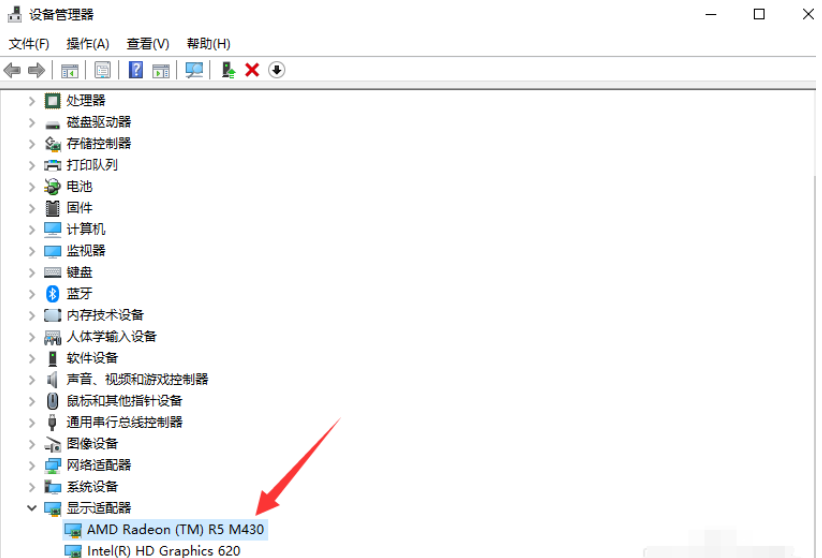
Task: Click the blue help question mark icon
Action: click(136, 70)
